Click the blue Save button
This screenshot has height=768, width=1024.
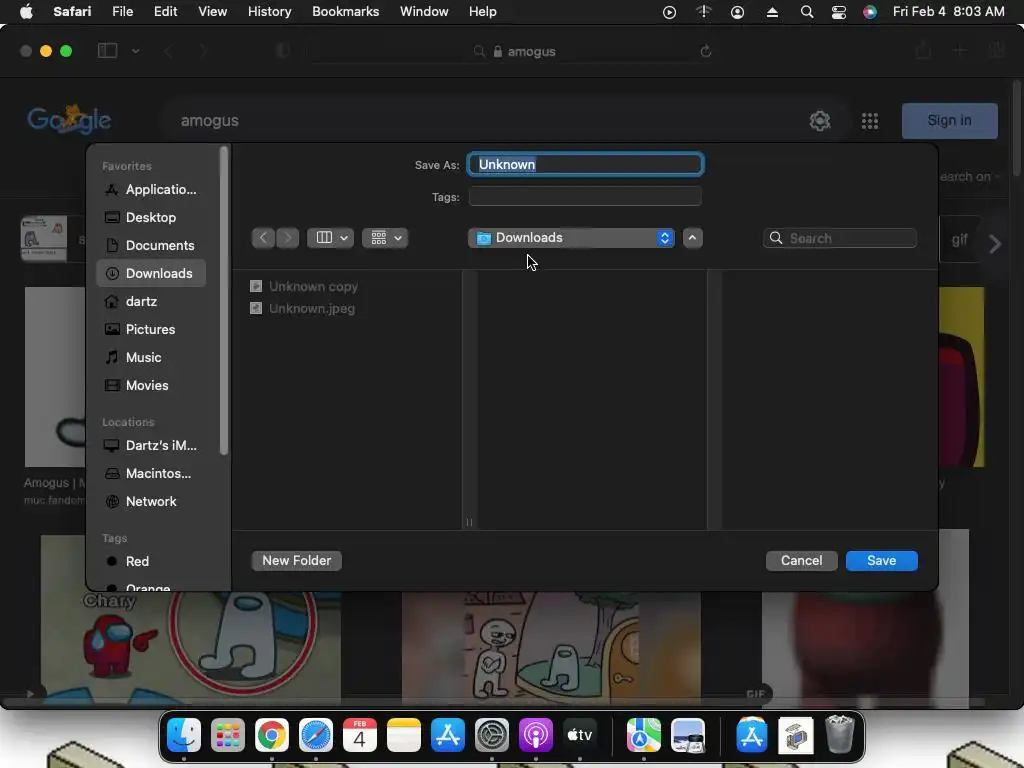pyautogui.click(x=882, y=561)
